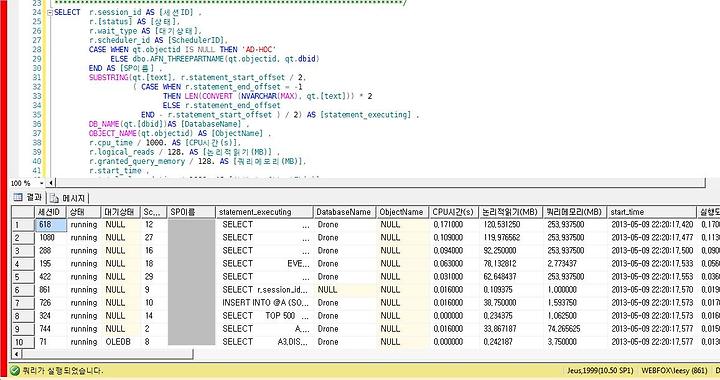
Task: Select row 5 by its row header
Action: 23,277
